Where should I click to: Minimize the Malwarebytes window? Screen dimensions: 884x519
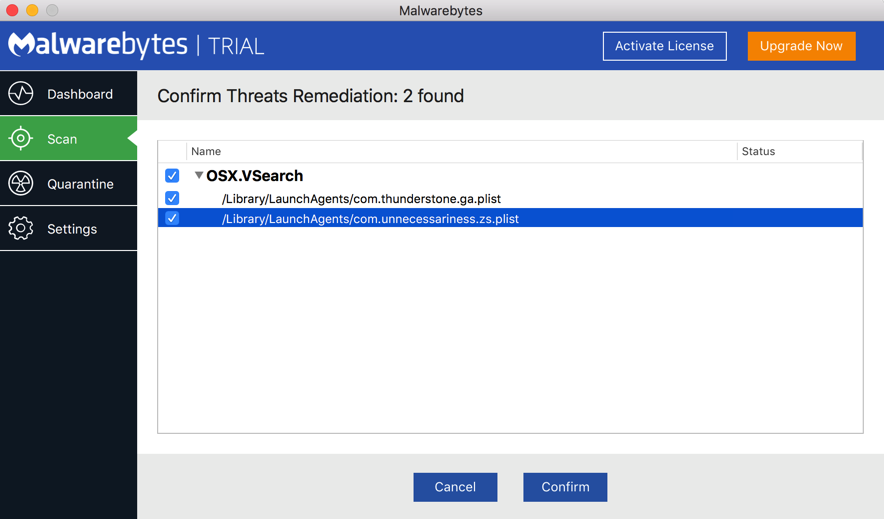pos(32,10)
